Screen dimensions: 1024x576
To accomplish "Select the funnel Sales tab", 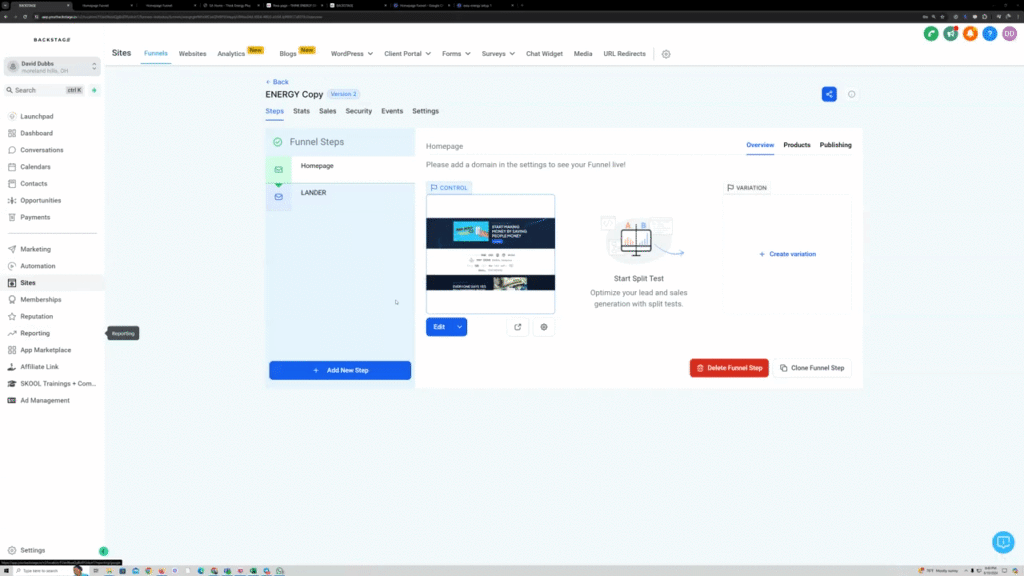I will (x=327, y=111).
